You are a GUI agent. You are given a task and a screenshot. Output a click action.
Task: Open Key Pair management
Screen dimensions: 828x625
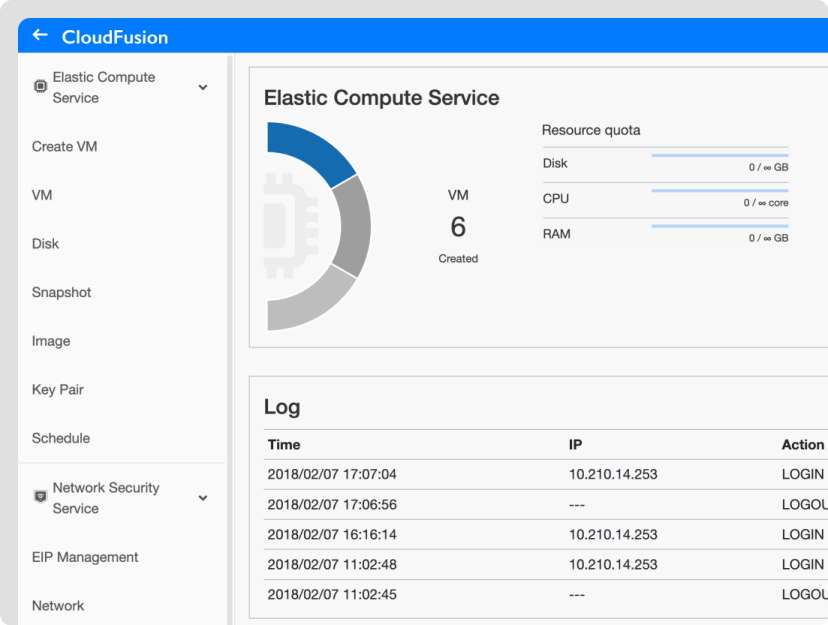coord(58,389)
